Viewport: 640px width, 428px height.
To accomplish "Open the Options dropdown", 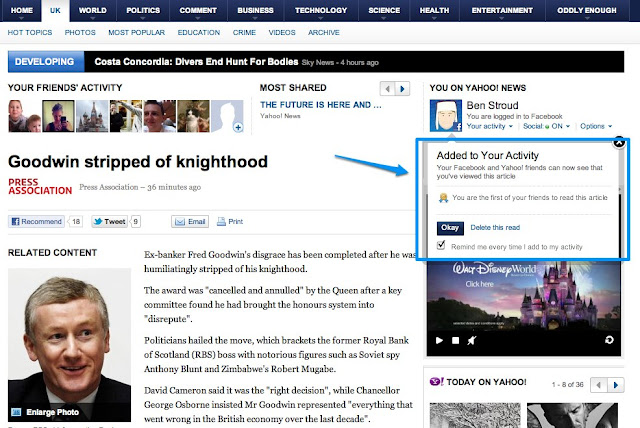I will click(596, 126).
